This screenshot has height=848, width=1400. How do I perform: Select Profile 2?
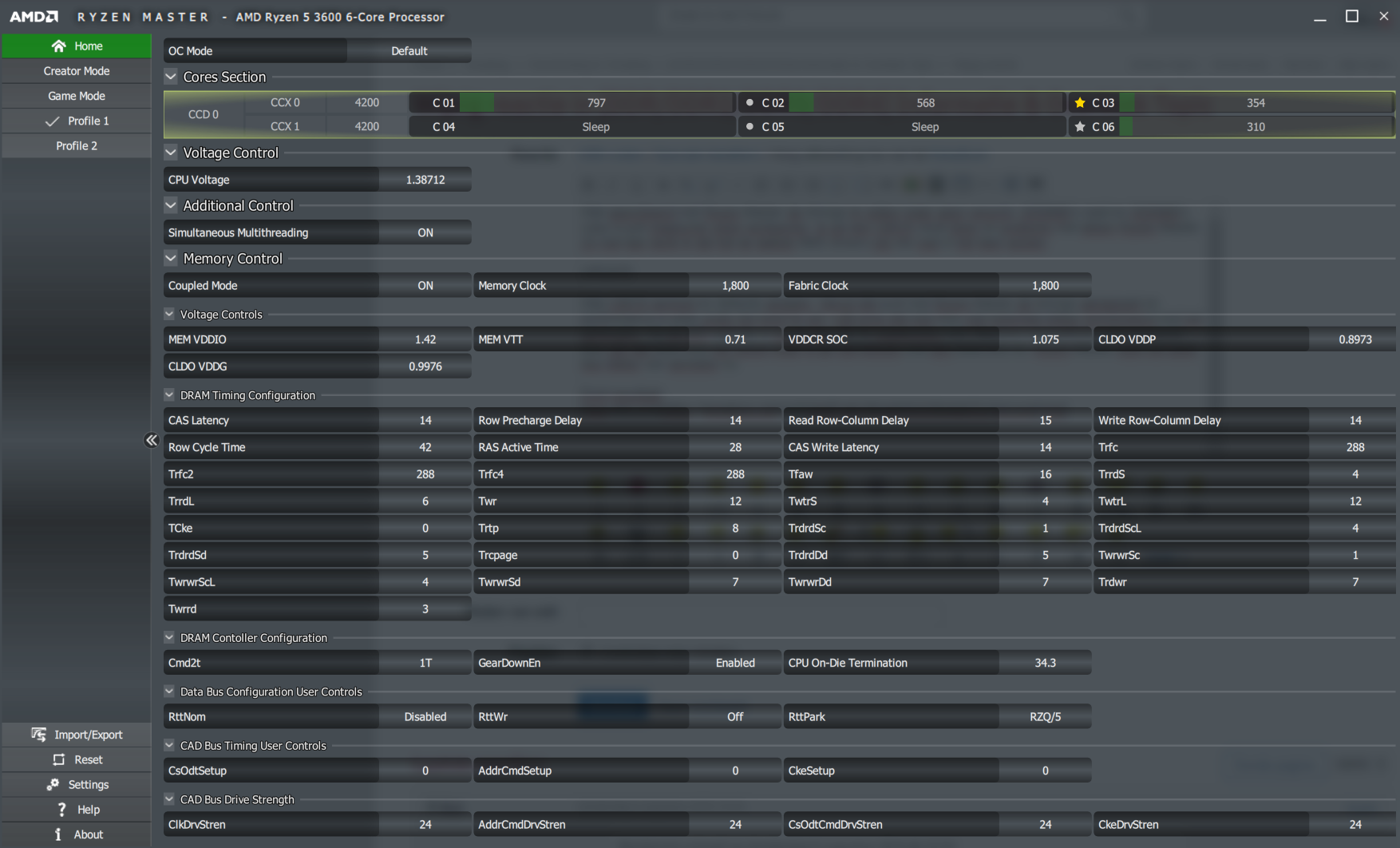click(x=77, y=146)
